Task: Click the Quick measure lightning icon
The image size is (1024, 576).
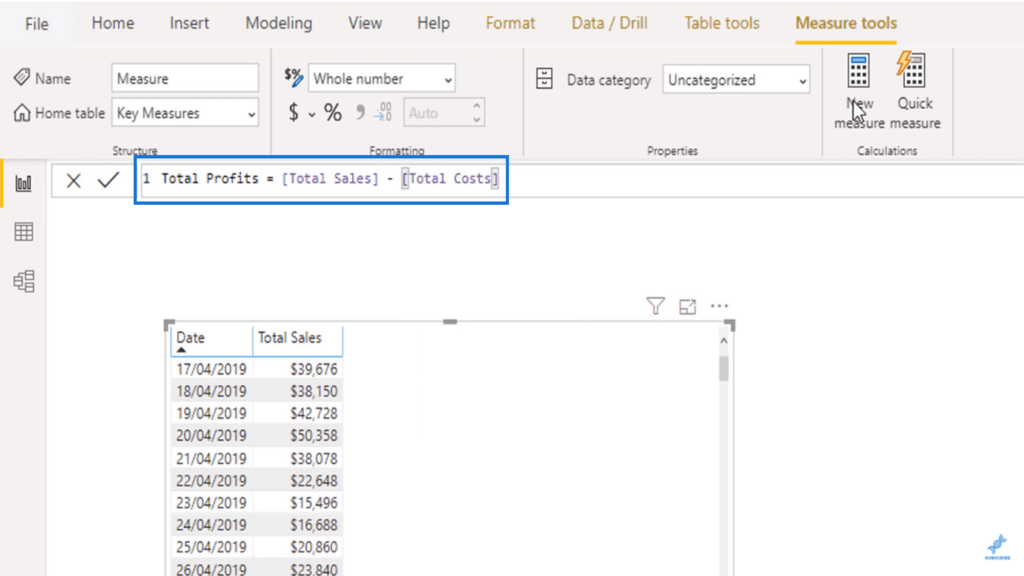Action: (x=911, y=70)
